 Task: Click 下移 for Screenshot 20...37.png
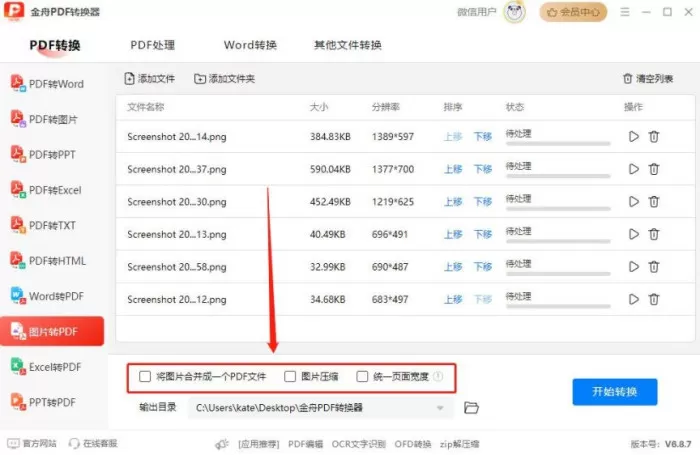pyautogui.click(x=483, y=169)
